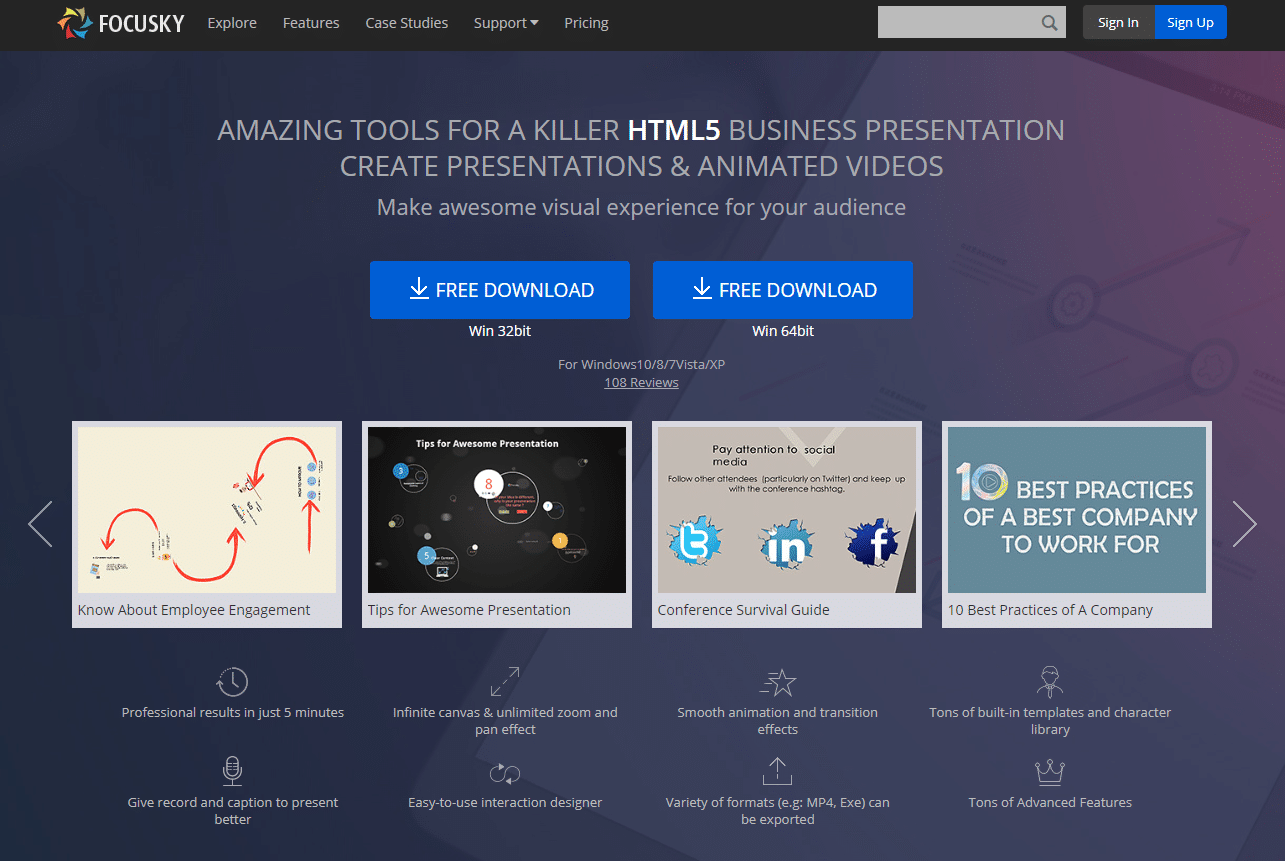Screen dimensions: 1285x861
Task: Click the interaction designer loop icon
Action: pos(505,771)
